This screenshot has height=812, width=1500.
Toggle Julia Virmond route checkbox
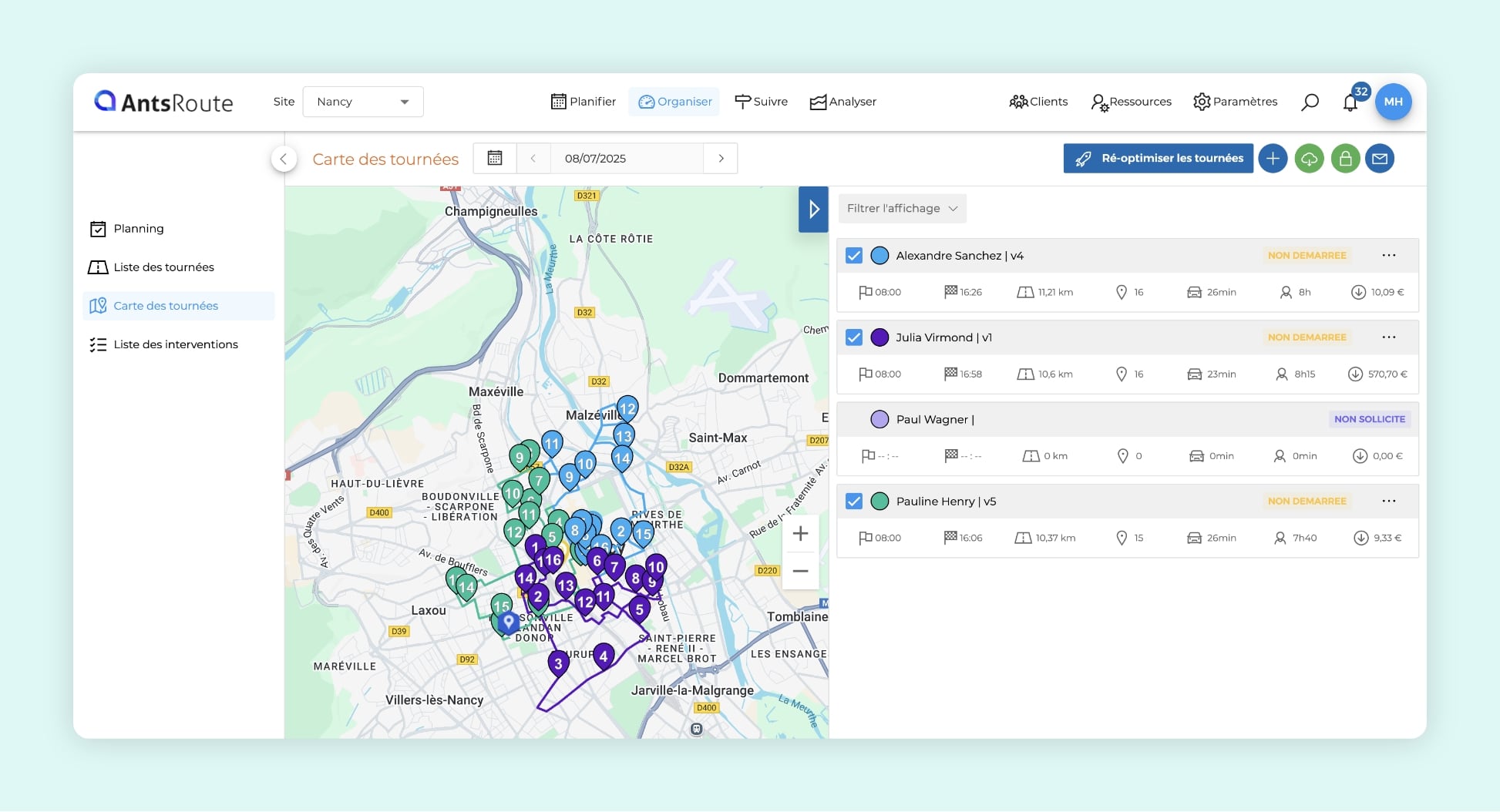[x=854, y=337]
